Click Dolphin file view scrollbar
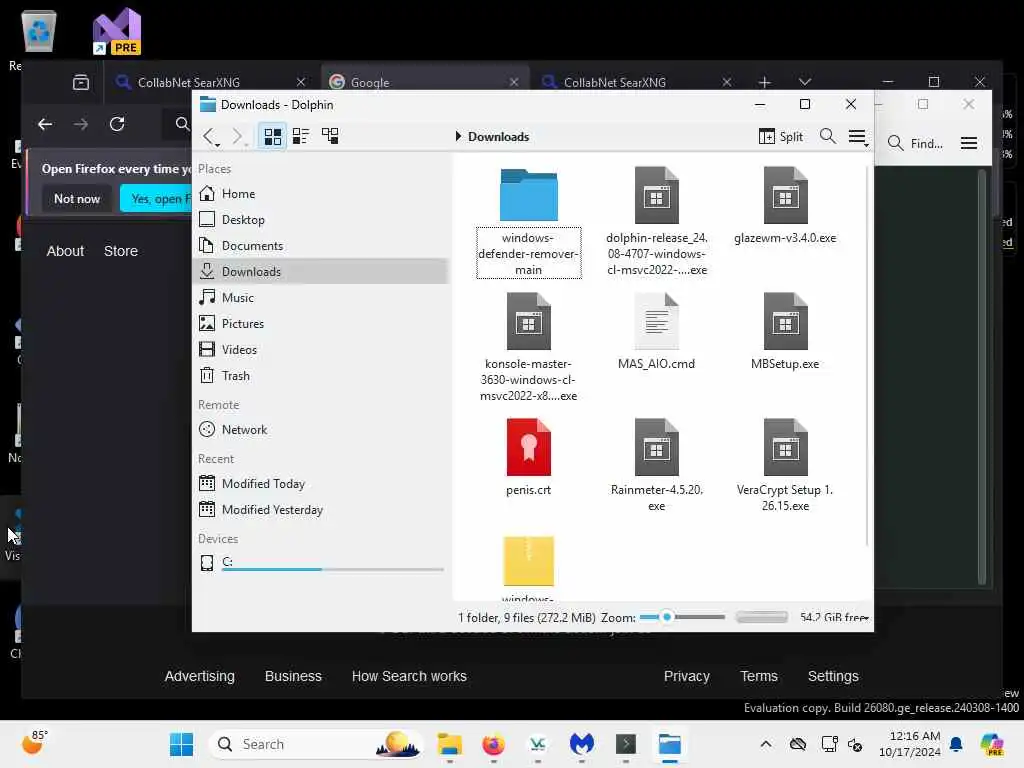Screen dimensions: 1024x768 point(867,356)
